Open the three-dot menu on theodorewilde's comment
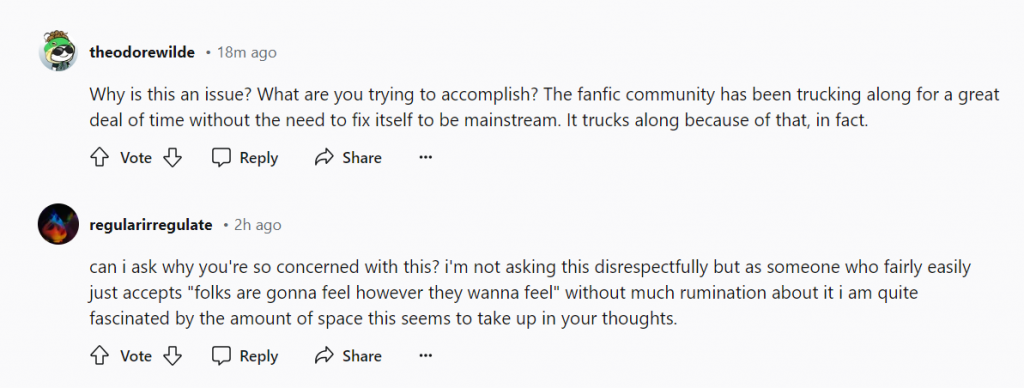This screenshot has height=388, width=1024. coord(426,157)
